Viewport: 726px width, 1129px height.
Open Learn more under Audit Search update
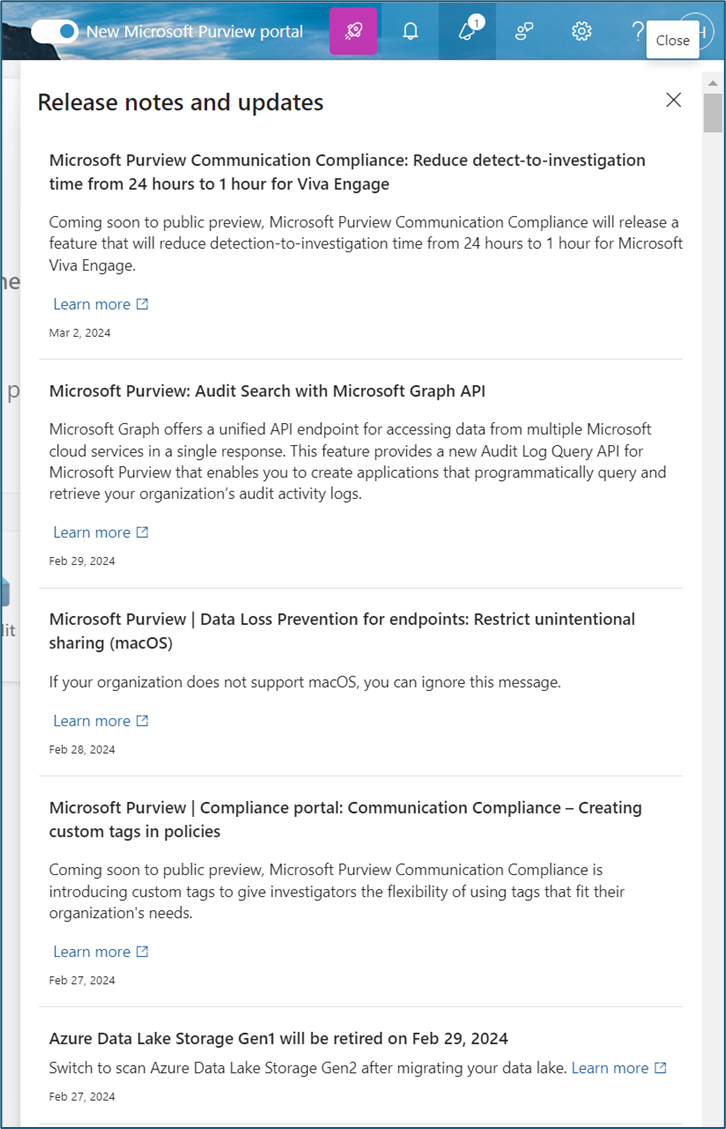[x=92, y=532]
